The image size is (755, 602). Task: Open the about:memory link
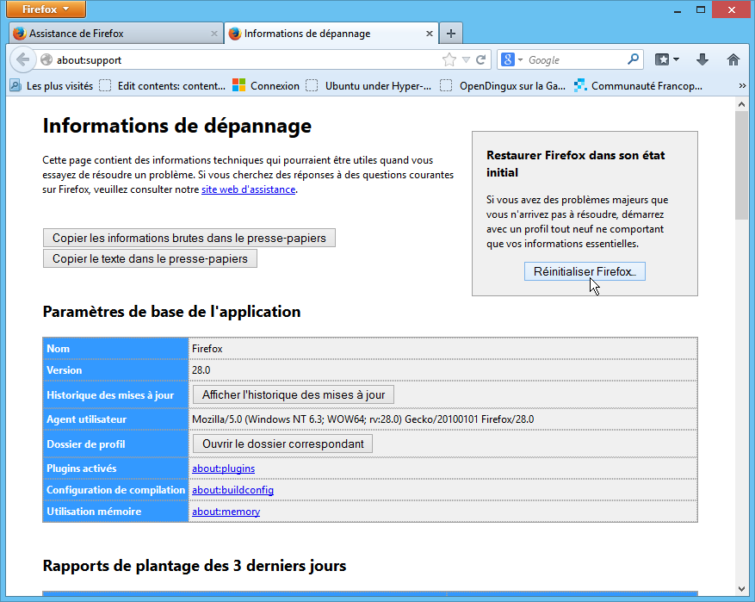tap(226, 511)
